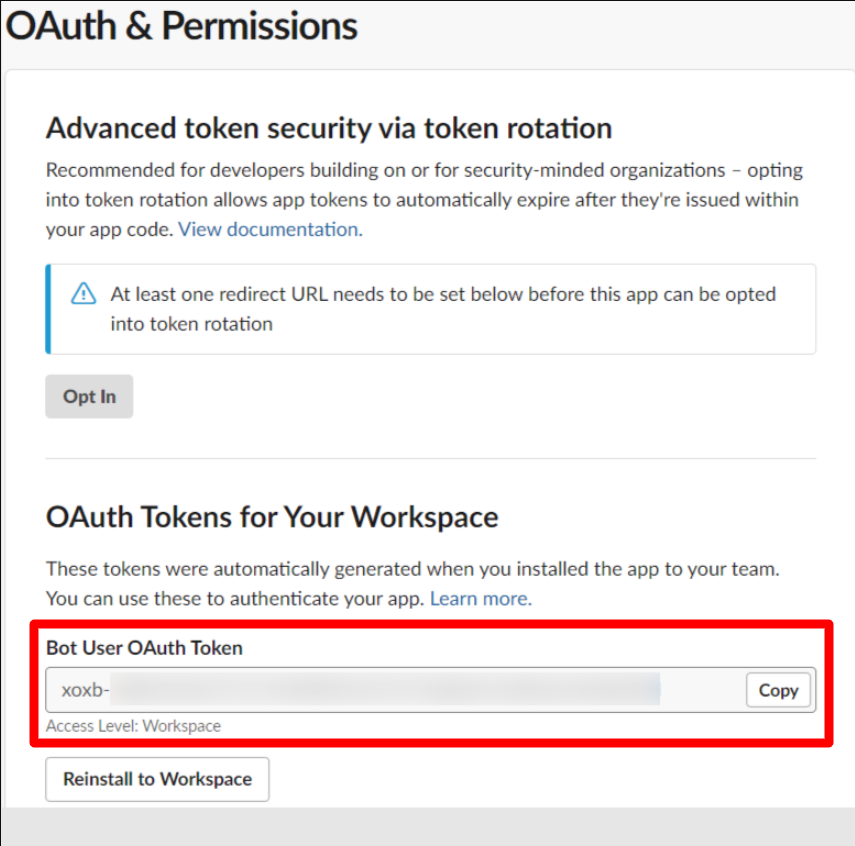Image resolution: width=855 pixels, height=846 pixels.
Task: Click the token rotation description paragraph
Action: (424, 200)
